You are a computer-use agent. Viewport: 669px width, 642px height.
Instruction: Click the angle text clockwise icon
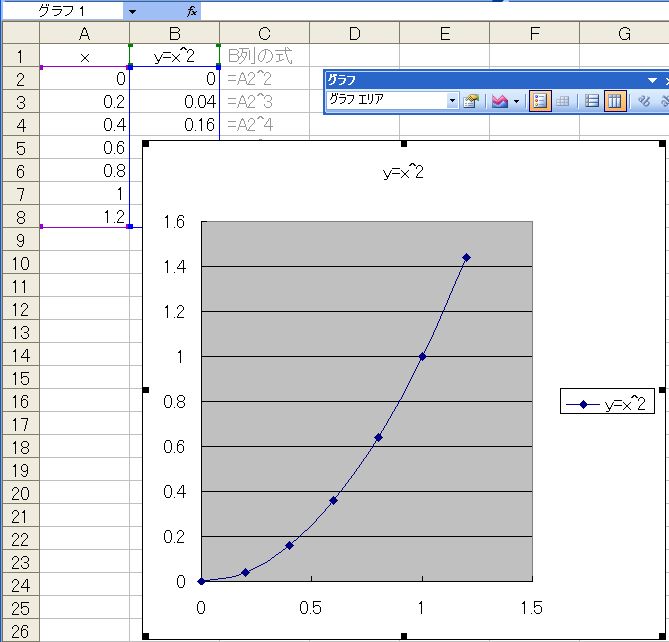tap(645, 101)
